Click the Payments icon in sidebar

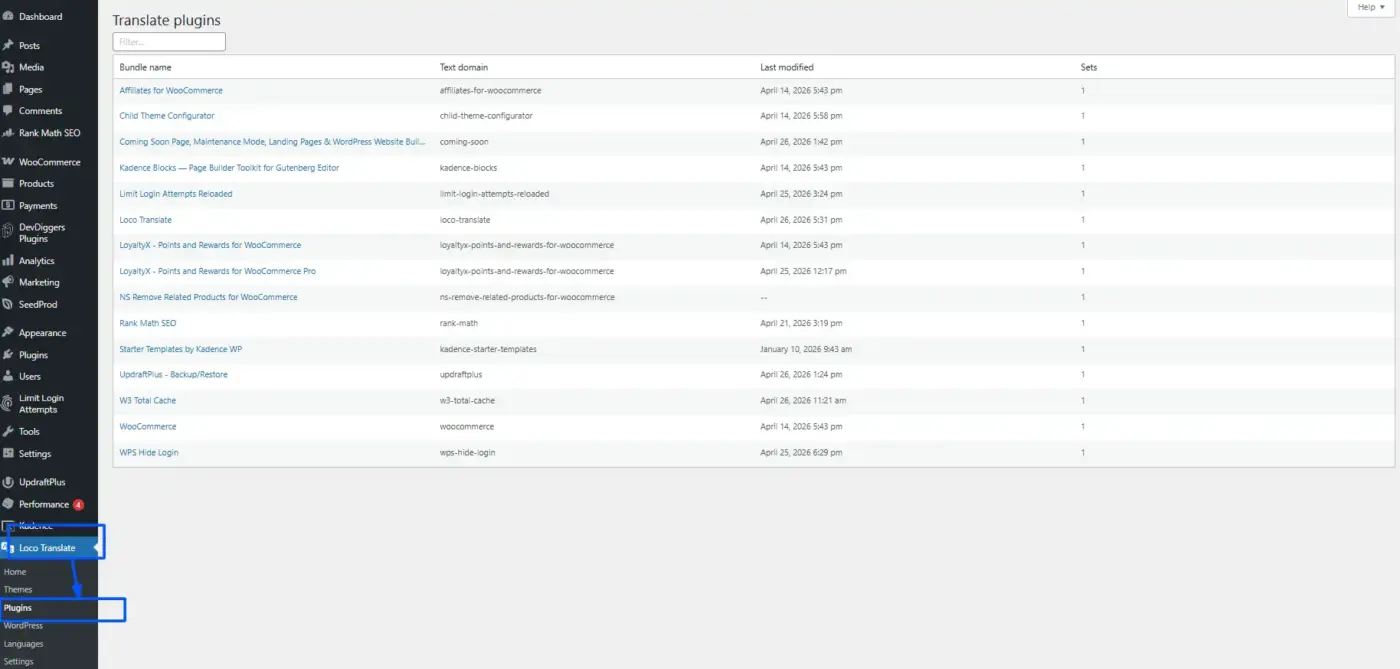[8, 205]
